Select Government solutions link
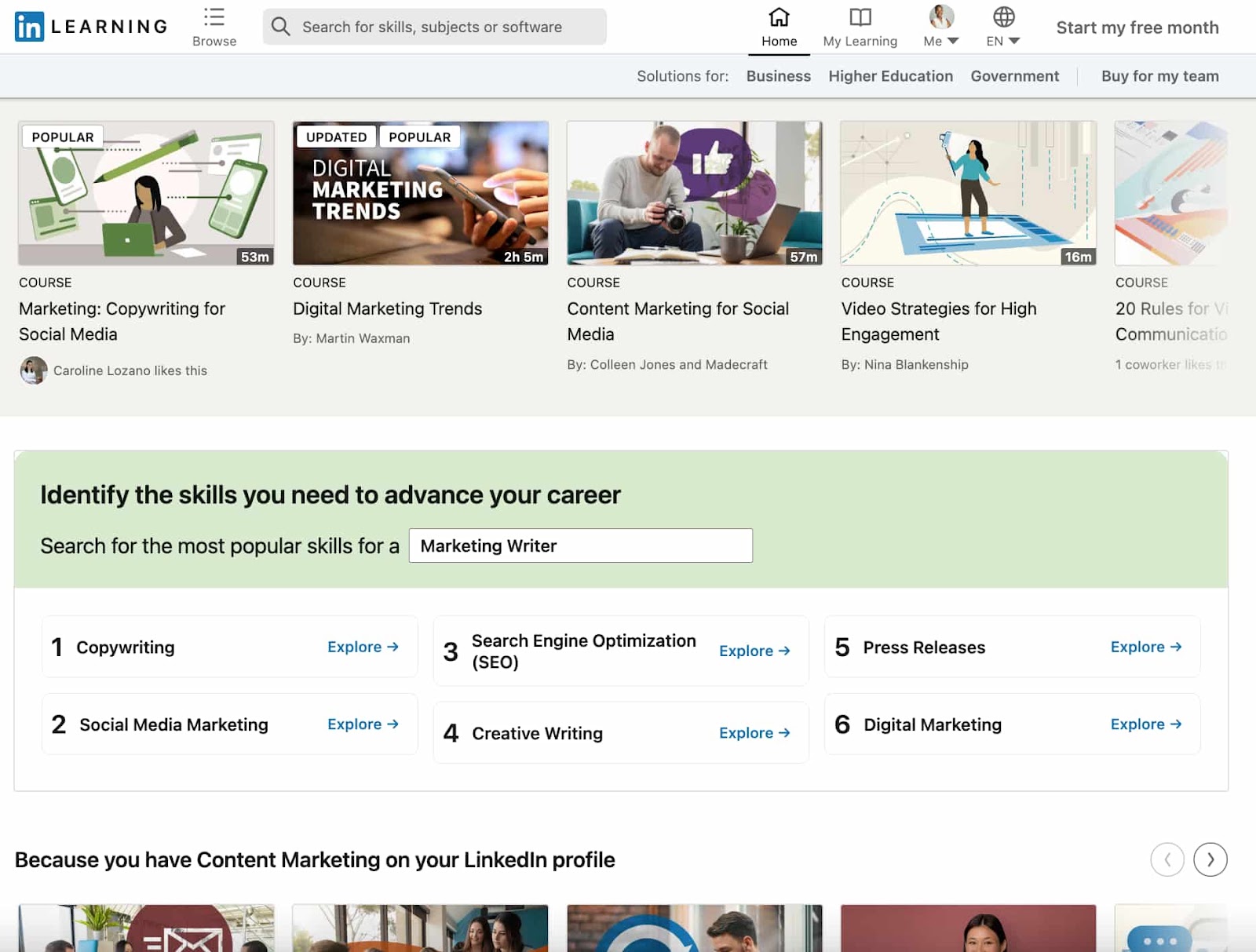 (x=1014, y=76)
